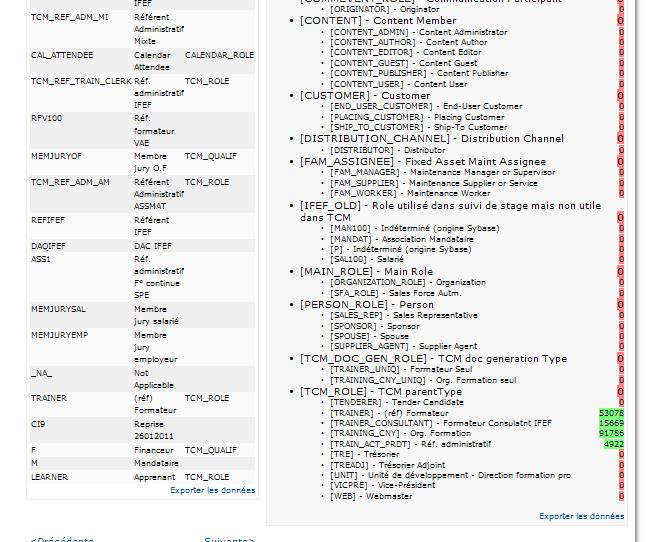The width and height of the screenshot is (664, 542).
Task: Select [TRAINER_UNIQ] Formateur Seul item
Action: tap(401, 369)
